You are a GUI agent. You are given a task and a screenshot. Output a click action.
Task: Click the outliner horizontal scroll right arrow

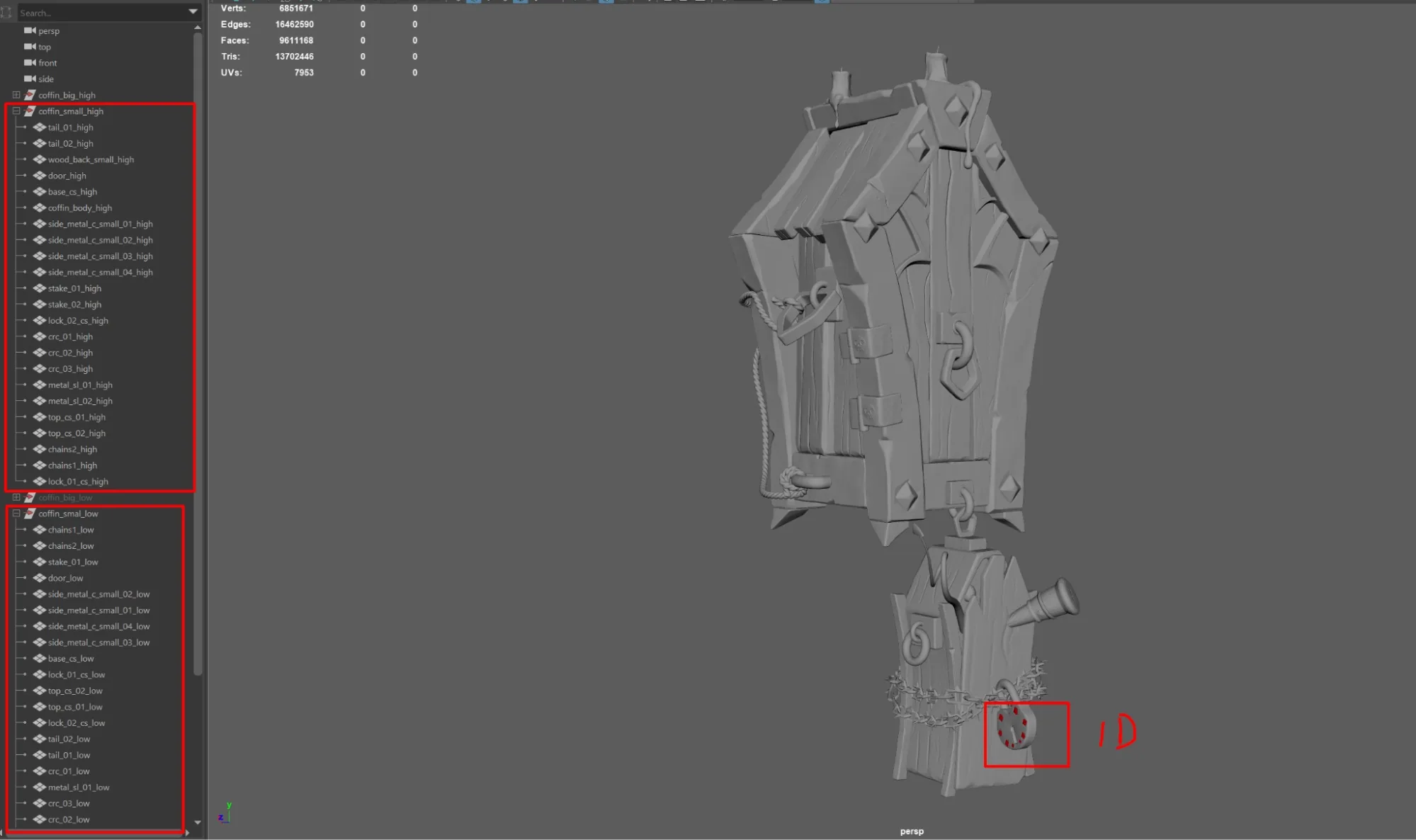pyautogui.click(x=187, y=833)
